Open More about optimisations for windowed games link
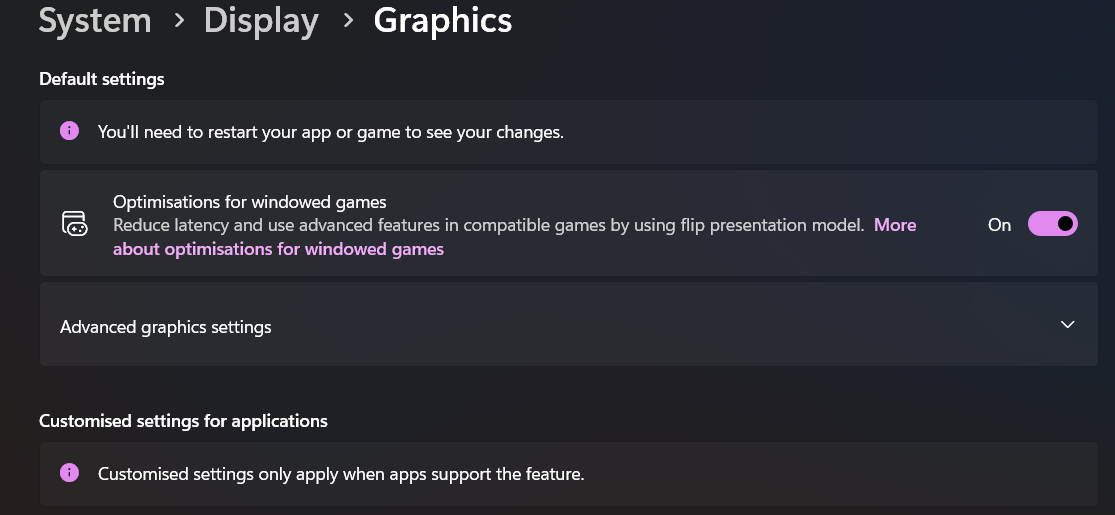 [x=515, y=237]
